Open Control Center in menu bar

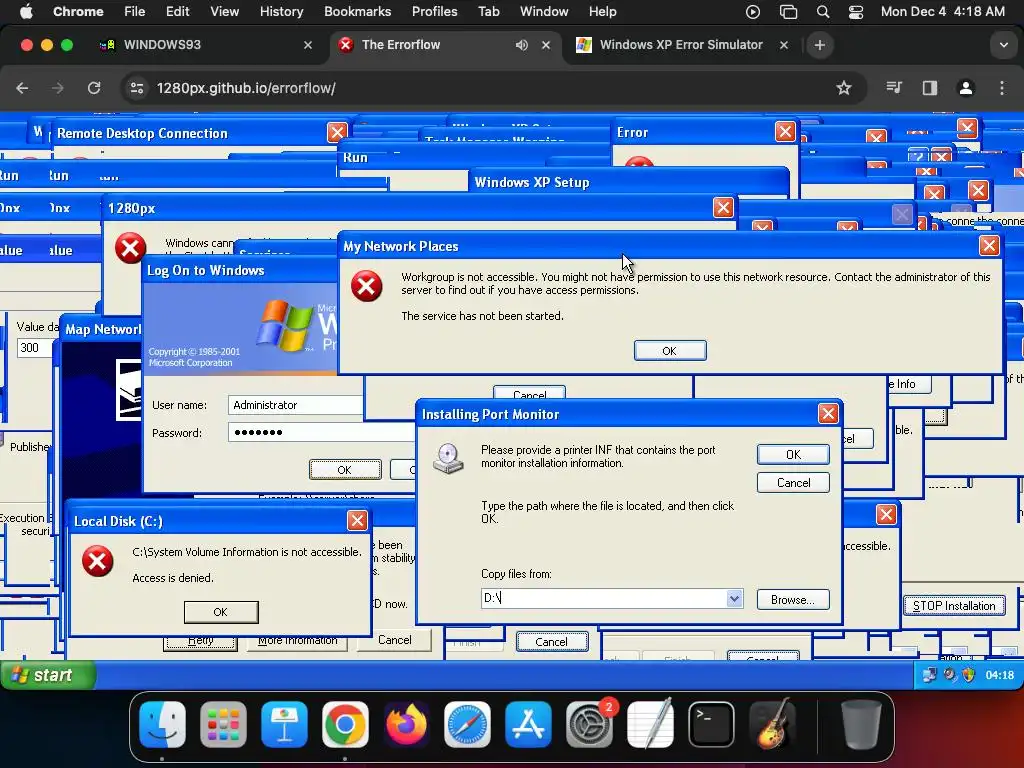pyautogui.click(x=856, y=12)
